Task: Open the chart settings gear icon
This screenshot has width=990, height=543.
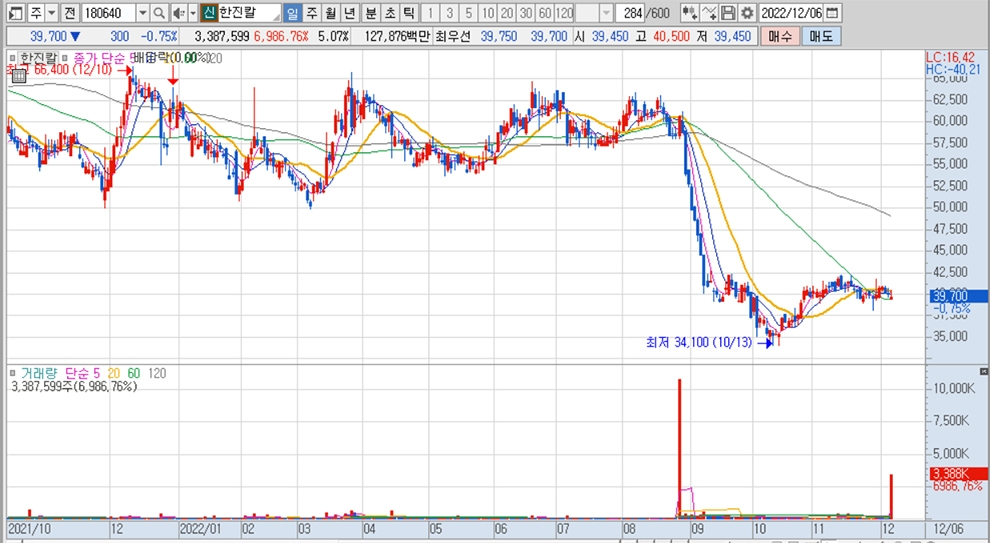Action: [x=747, y=13]
